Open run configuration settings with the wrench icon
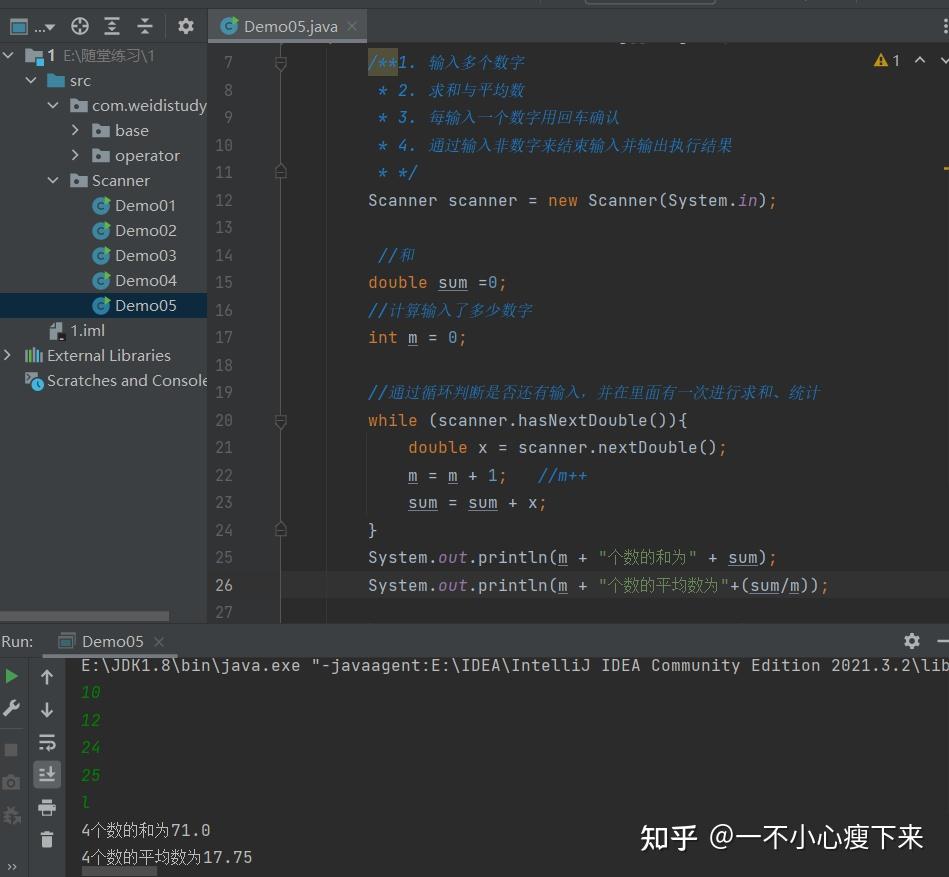Image resolution: width=949 pixels, height=877 pixels. [12, 708]
